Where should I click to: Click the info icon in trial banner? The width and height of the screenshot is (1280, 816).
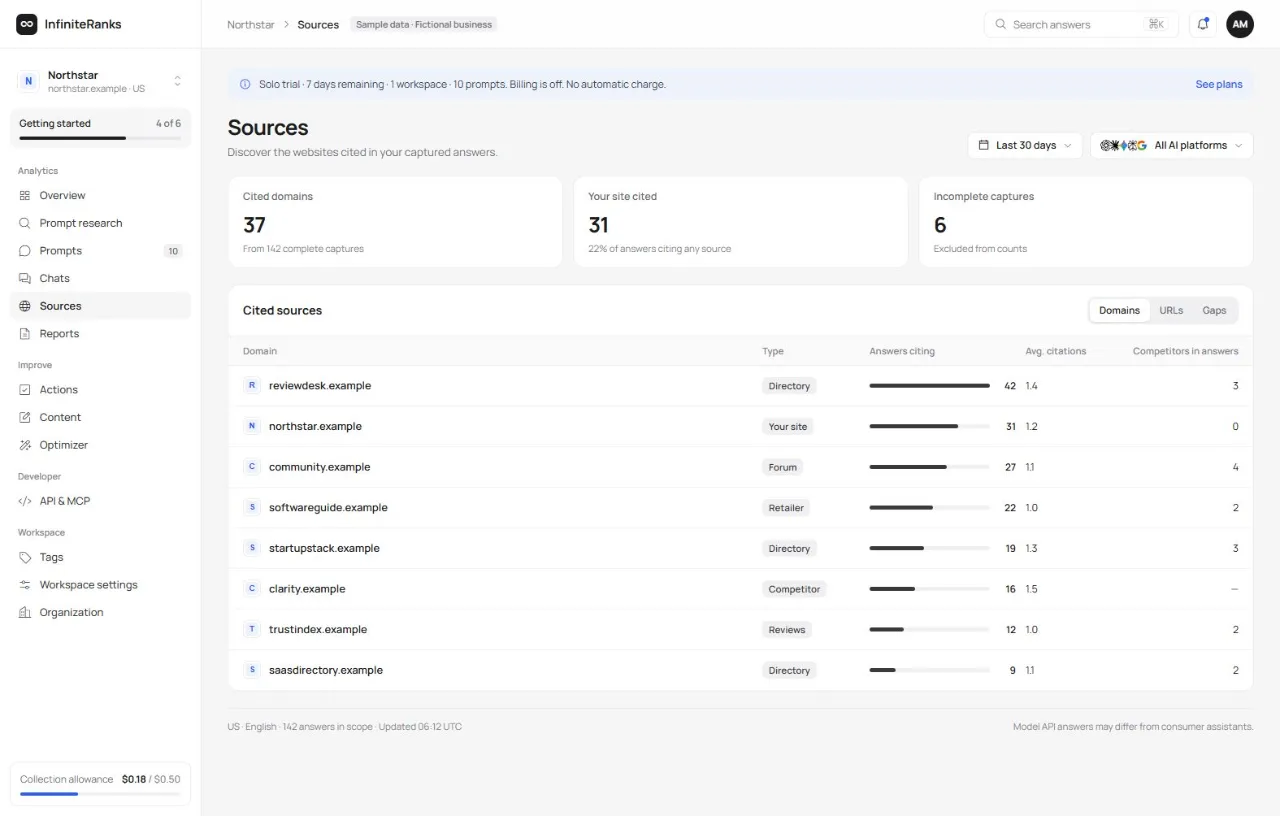(x=245, y=85)
